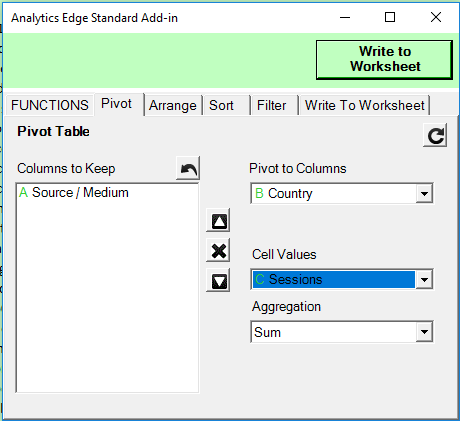The width and height of the screenshot is (460, 421).
Task: Open the Aggregation Sum dropdown arrow
Action: [x=424, y=332]
